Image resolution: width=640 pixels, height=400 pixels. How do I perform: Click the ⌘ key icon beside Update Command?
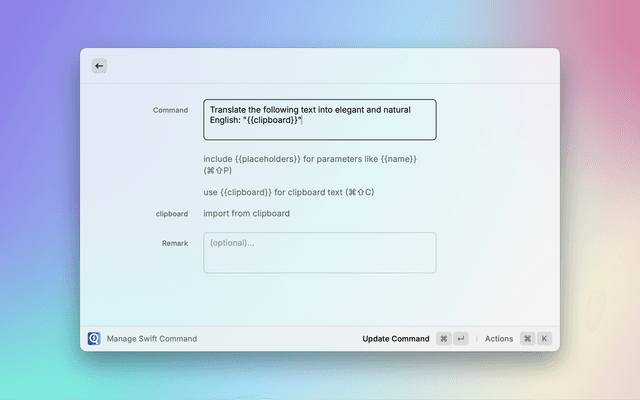coord(443,339)
